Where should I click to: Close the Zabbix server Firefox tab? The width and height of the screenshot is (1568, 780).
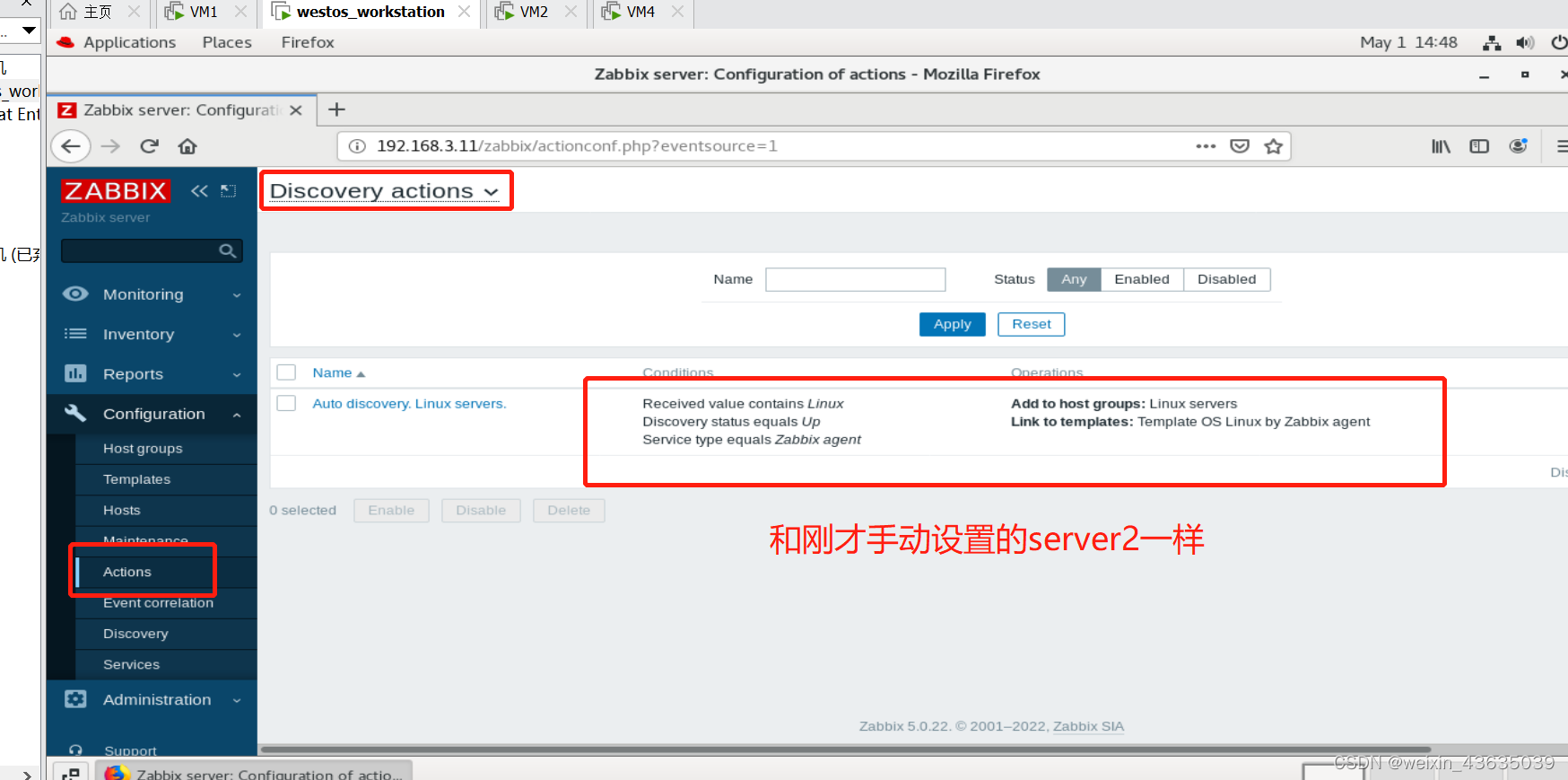(296, 110)
